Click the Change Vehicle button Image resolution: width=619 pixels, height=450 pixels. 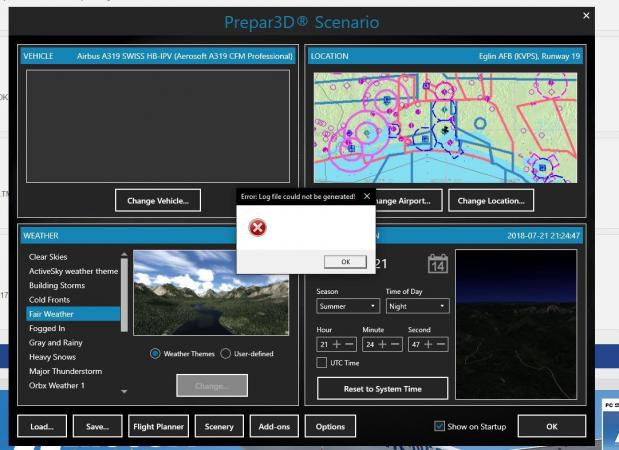point(158,201)
